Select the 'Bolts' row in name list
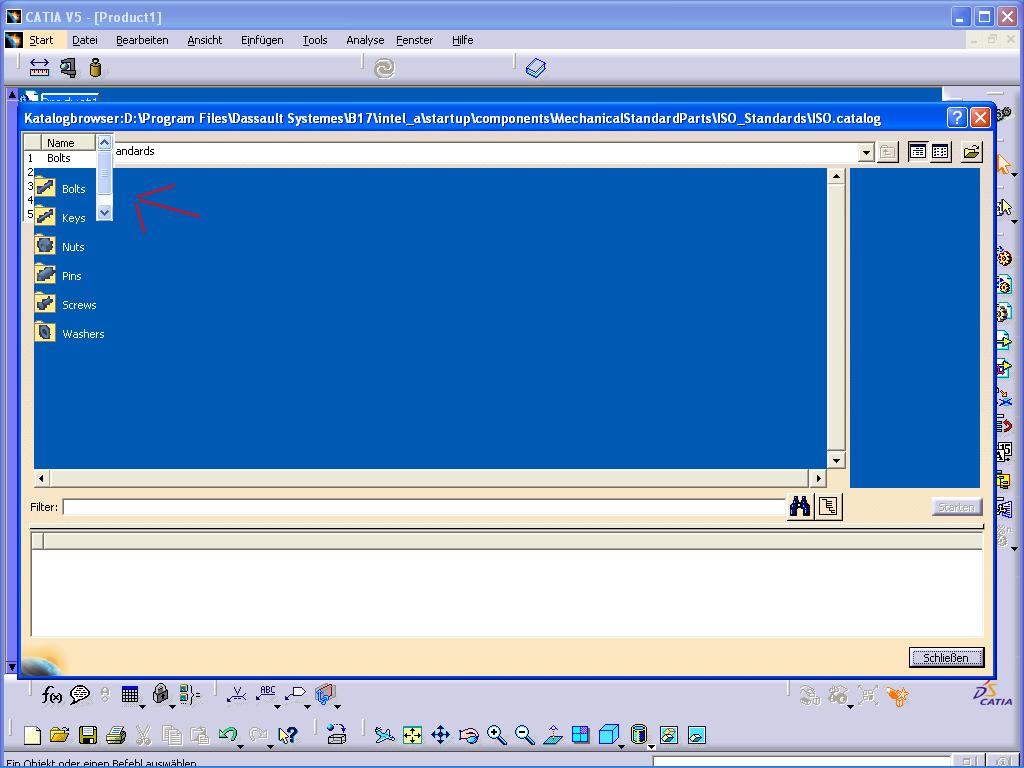 pos(59,158)
